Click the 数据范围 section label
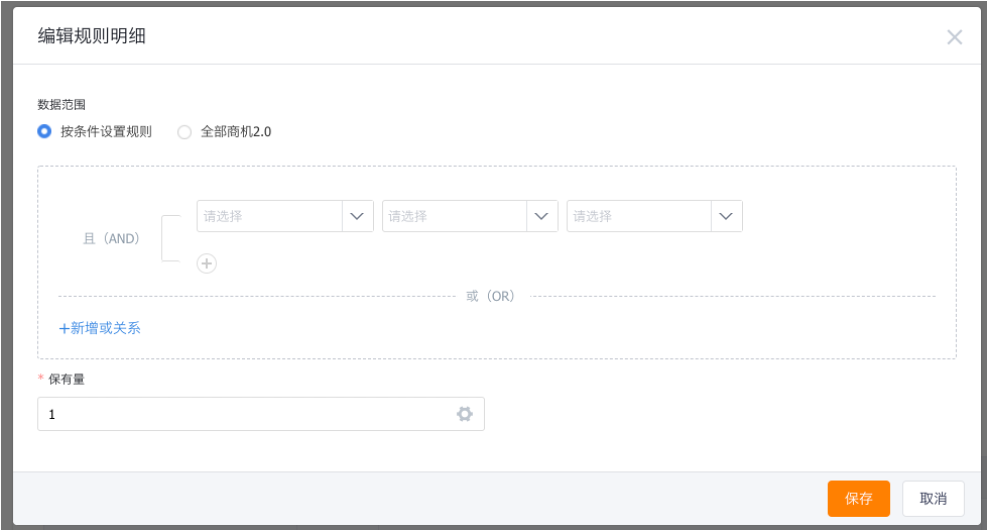Image resolution: width=988 pixels, height=530 pixels. point(61,104)
